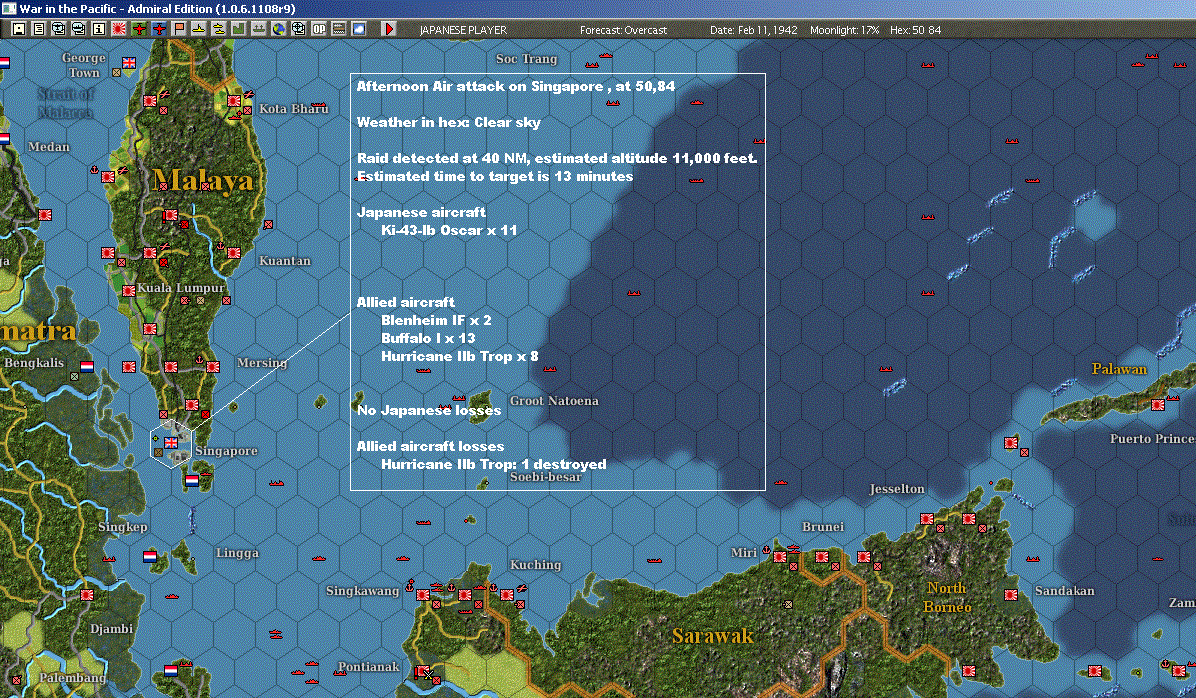
Task: Click the 'Groot Natoena' map label
Action: click(x=555, y=400)
